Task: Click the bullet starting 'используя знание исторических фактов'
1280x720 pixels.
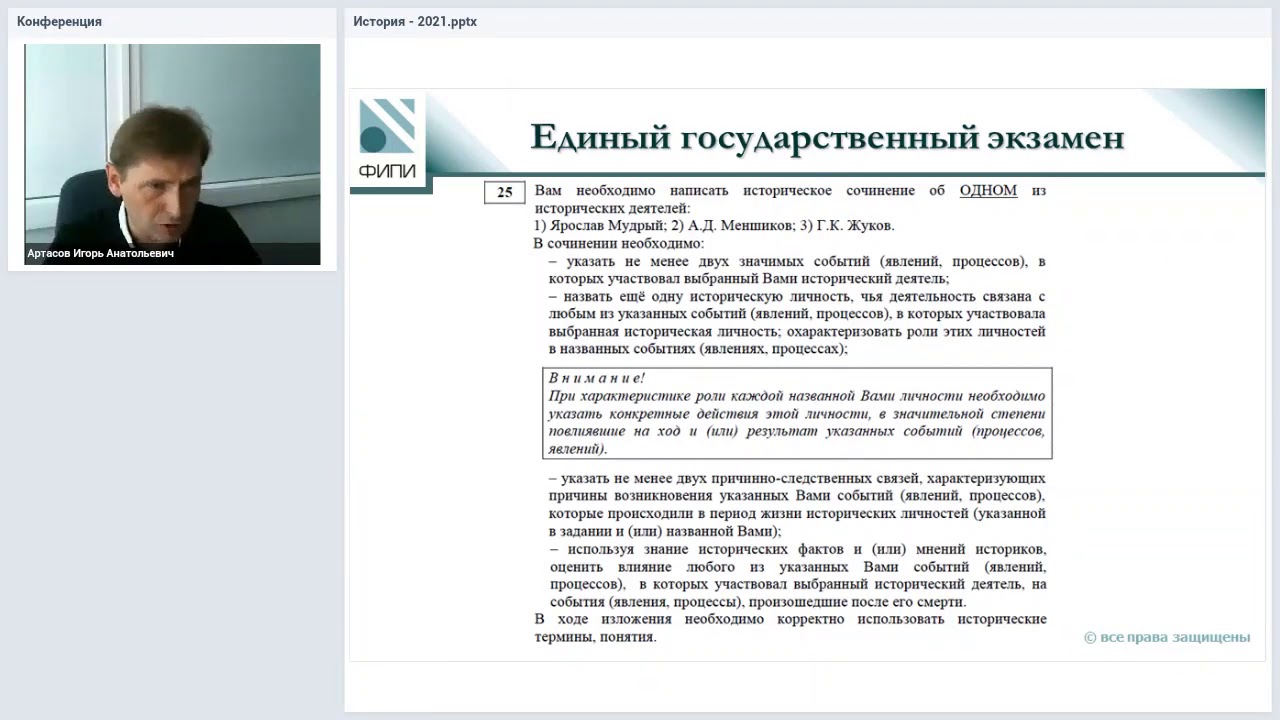Action: 797,576
